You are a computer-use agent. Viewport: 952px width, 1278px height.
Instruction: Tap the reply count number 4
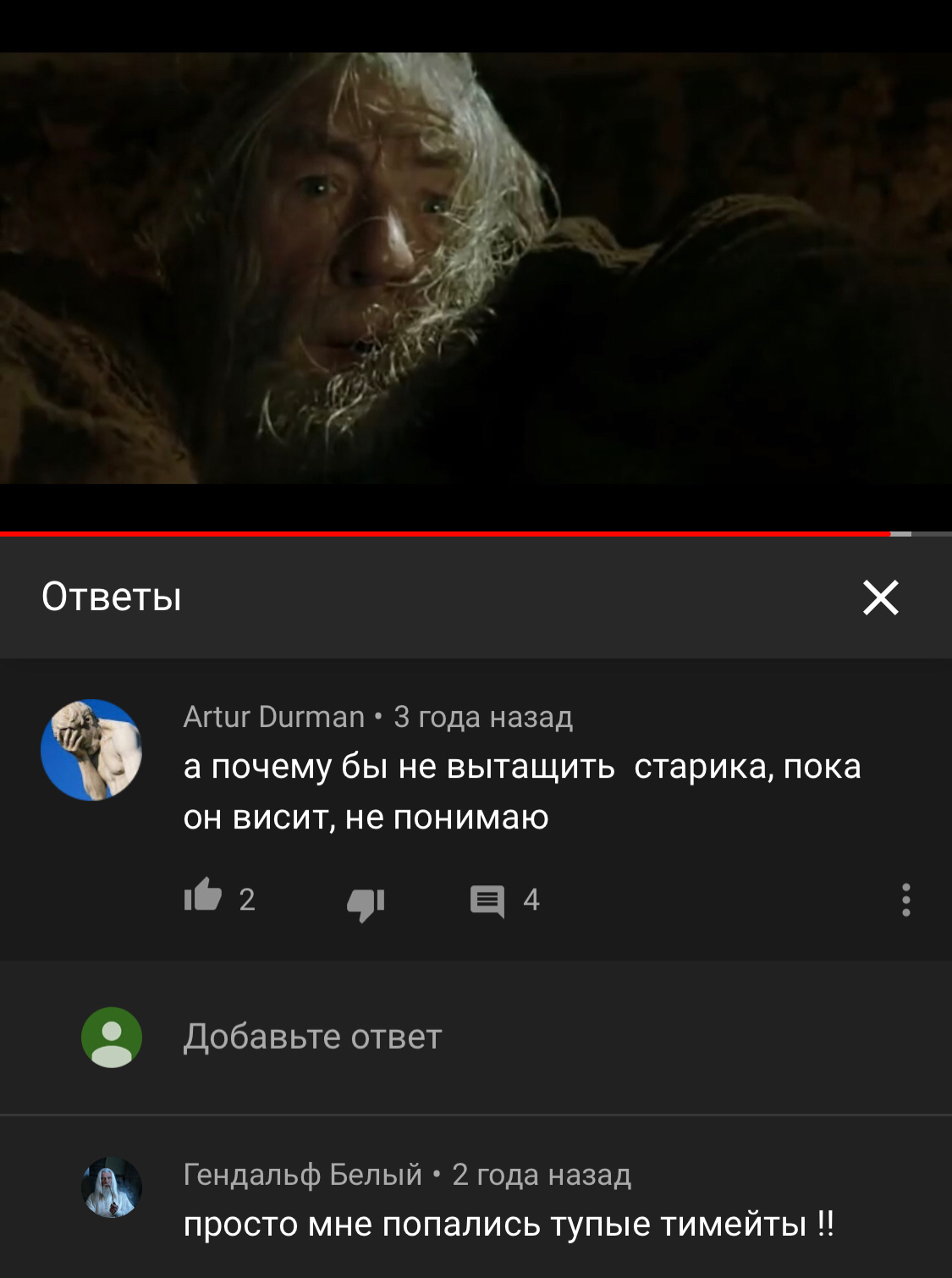[x=531, y=900]
